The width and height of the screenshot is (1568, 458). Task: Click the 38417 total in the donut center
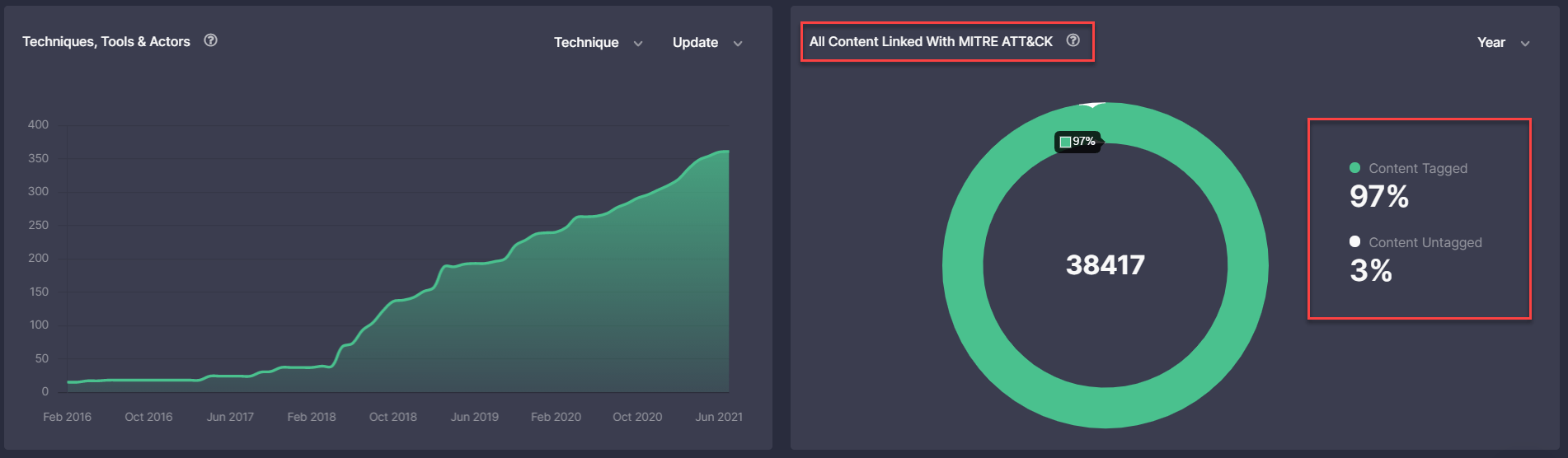1105,265
